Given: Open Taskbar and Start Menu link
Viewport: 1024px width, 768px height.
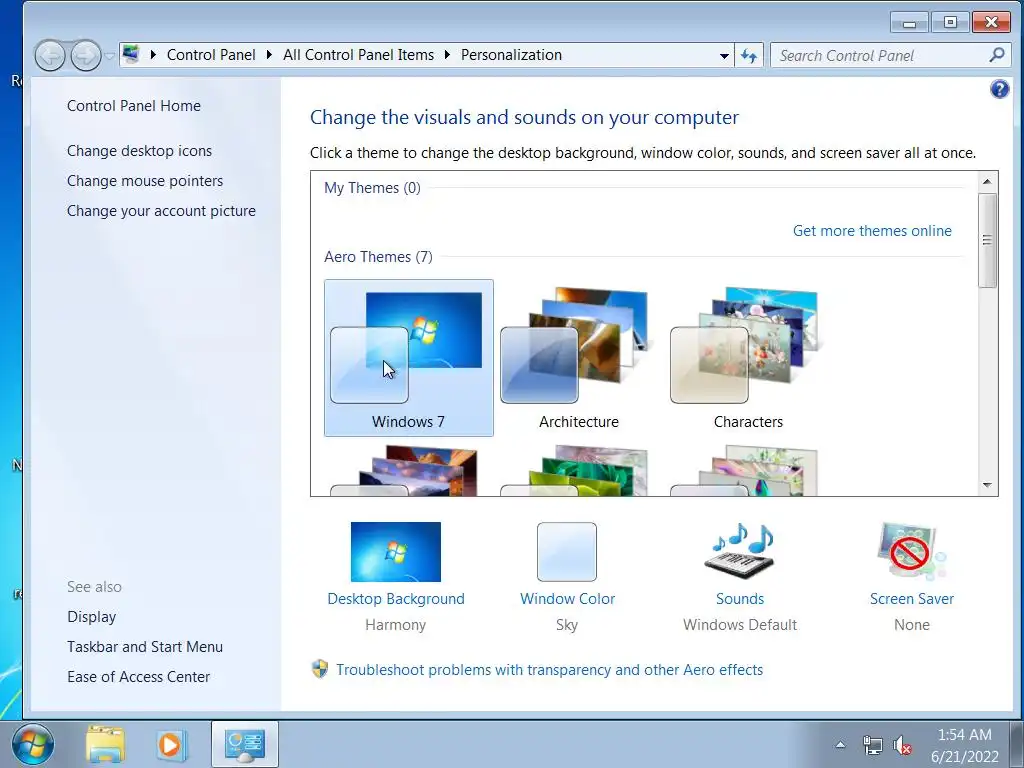Looking at the screenshot, I should [x=145, y=647].
